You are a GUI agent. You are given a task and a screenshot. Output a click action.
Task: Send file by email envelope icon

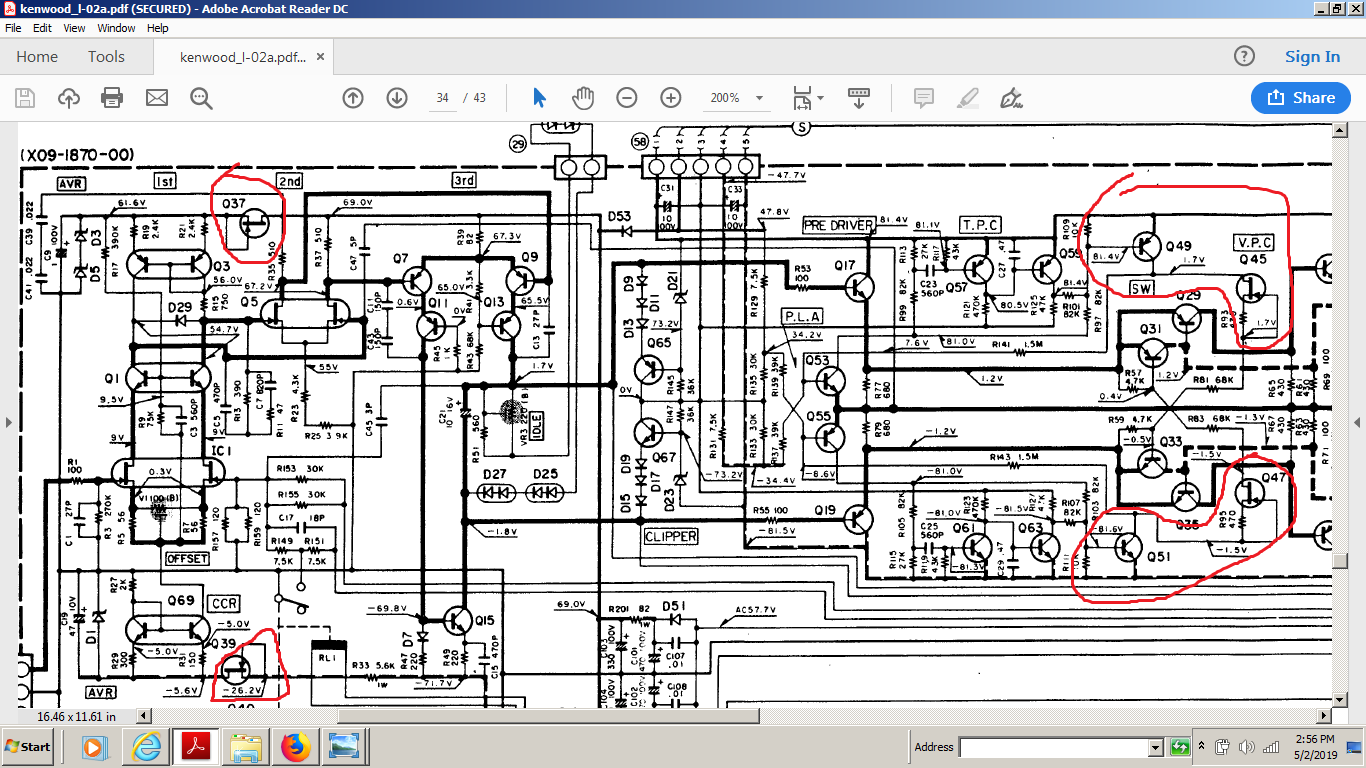pyautogui.click(x=157, y=98)
